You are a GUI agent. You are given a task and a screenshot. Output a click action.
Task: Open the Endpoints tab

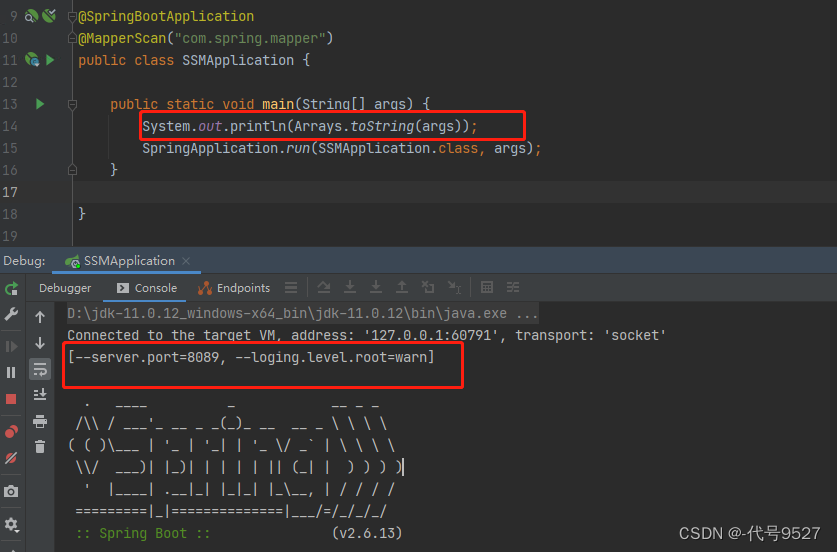(234, 288)
